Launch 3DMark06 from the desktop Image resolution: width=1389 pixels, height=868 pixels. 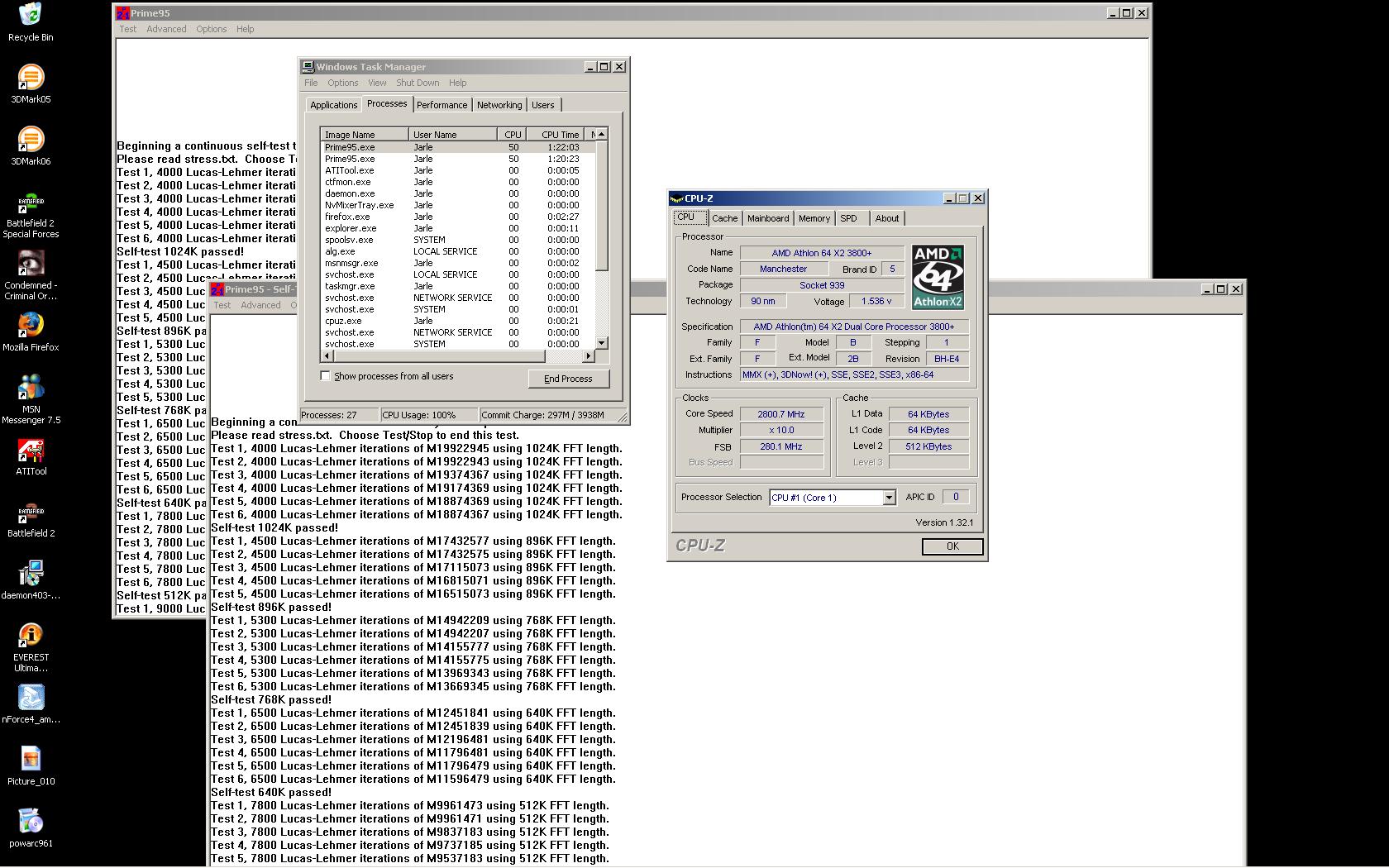31,145
